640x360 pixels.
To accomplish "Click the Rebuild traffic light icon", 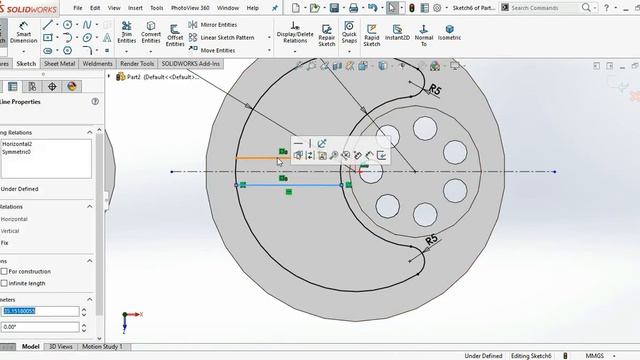I will [411, 8].
